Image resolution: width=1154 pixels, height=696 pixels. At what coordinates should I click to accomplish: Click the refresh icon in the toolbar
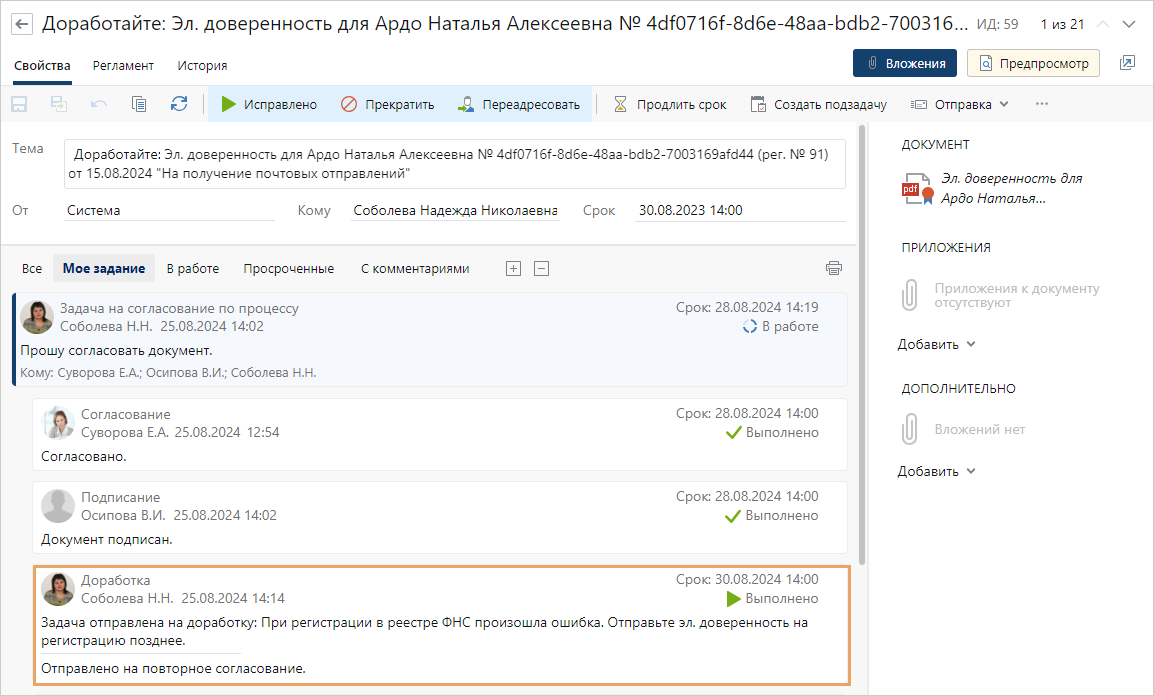click(179, 104)
